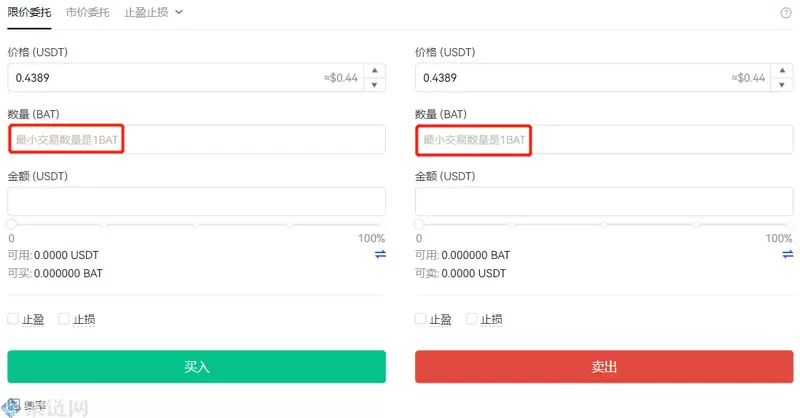Image resolution: width=800 pixels, height=418 pixels.
Task: Swap available balance units in the buy panel
Action: click(x=380, y=254)
